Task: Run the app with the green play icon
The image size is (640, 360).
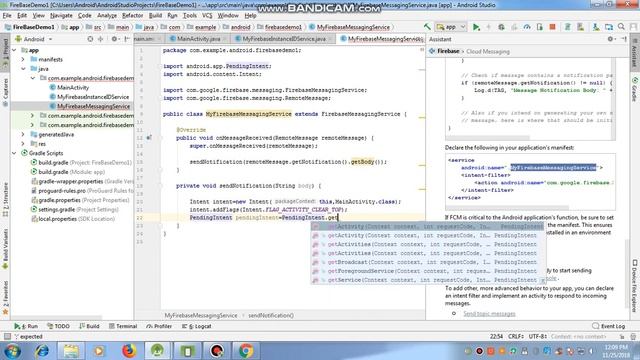Action: coord(476,27)
